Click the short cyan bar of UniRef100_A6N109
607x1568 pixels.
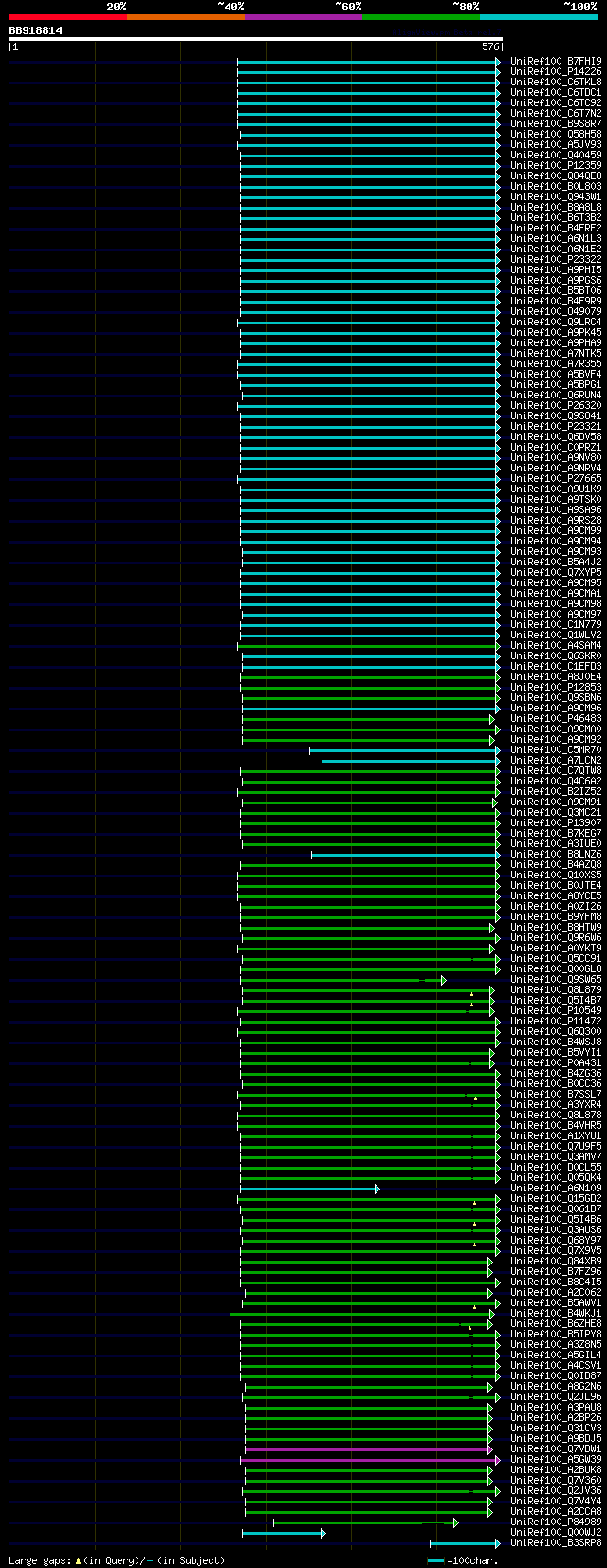308,1189
